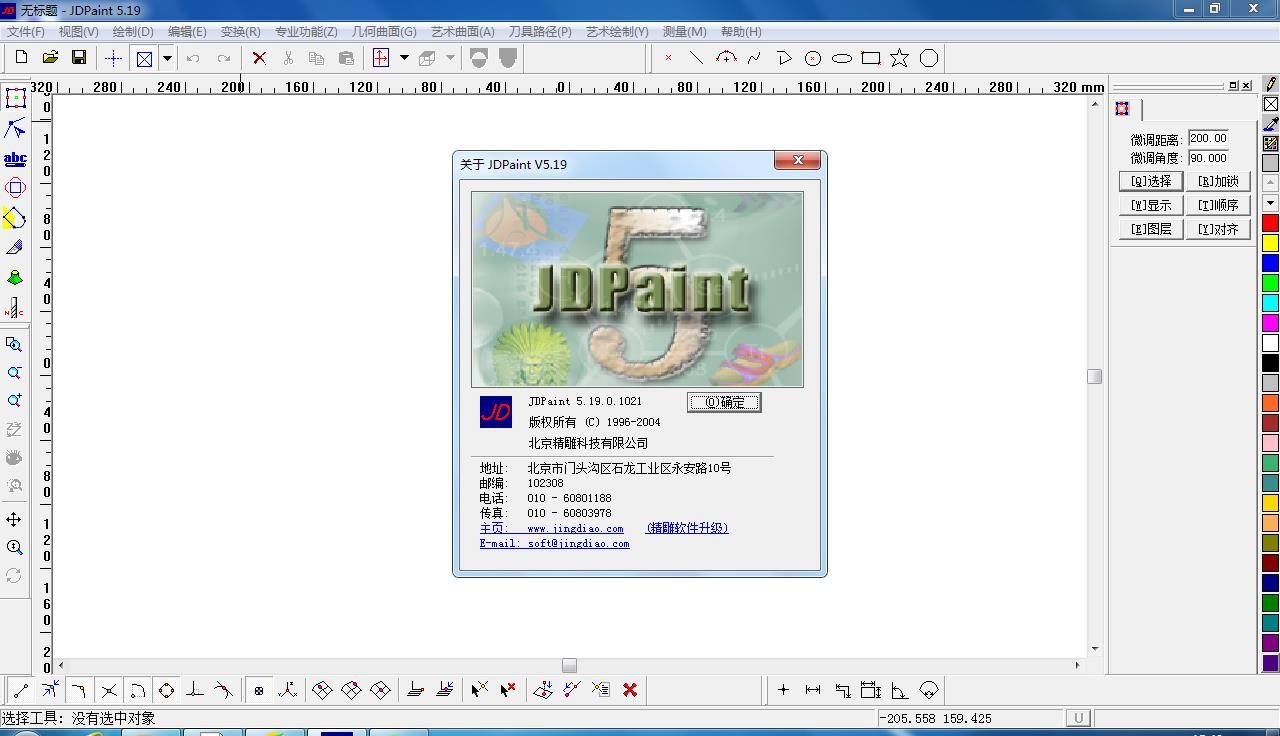Open the 文件(F) menu
This screenshot has height=736, width=1280.
[x=26, y=32]
